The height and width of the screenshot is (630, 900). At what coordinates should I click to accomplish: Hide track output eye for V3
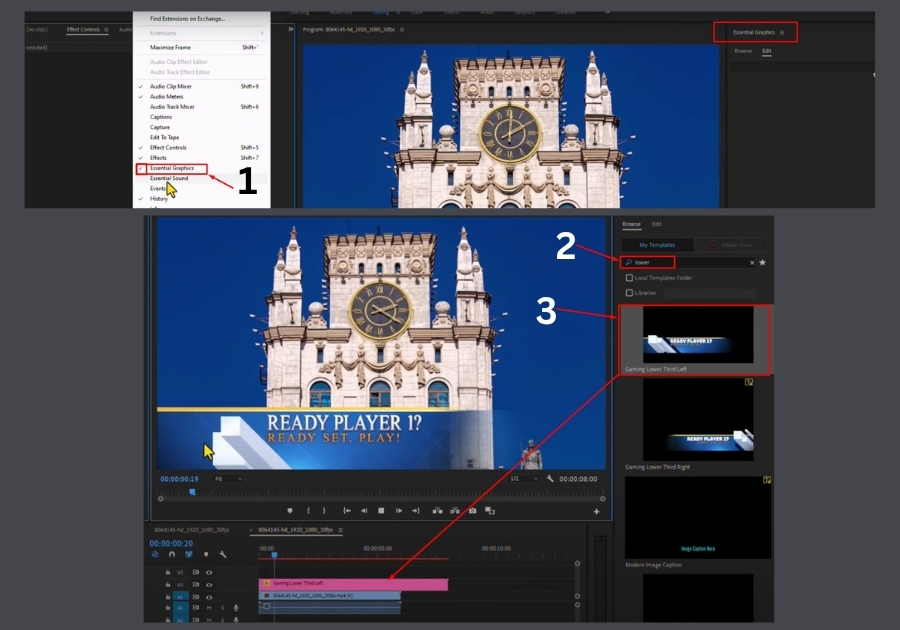209,572
